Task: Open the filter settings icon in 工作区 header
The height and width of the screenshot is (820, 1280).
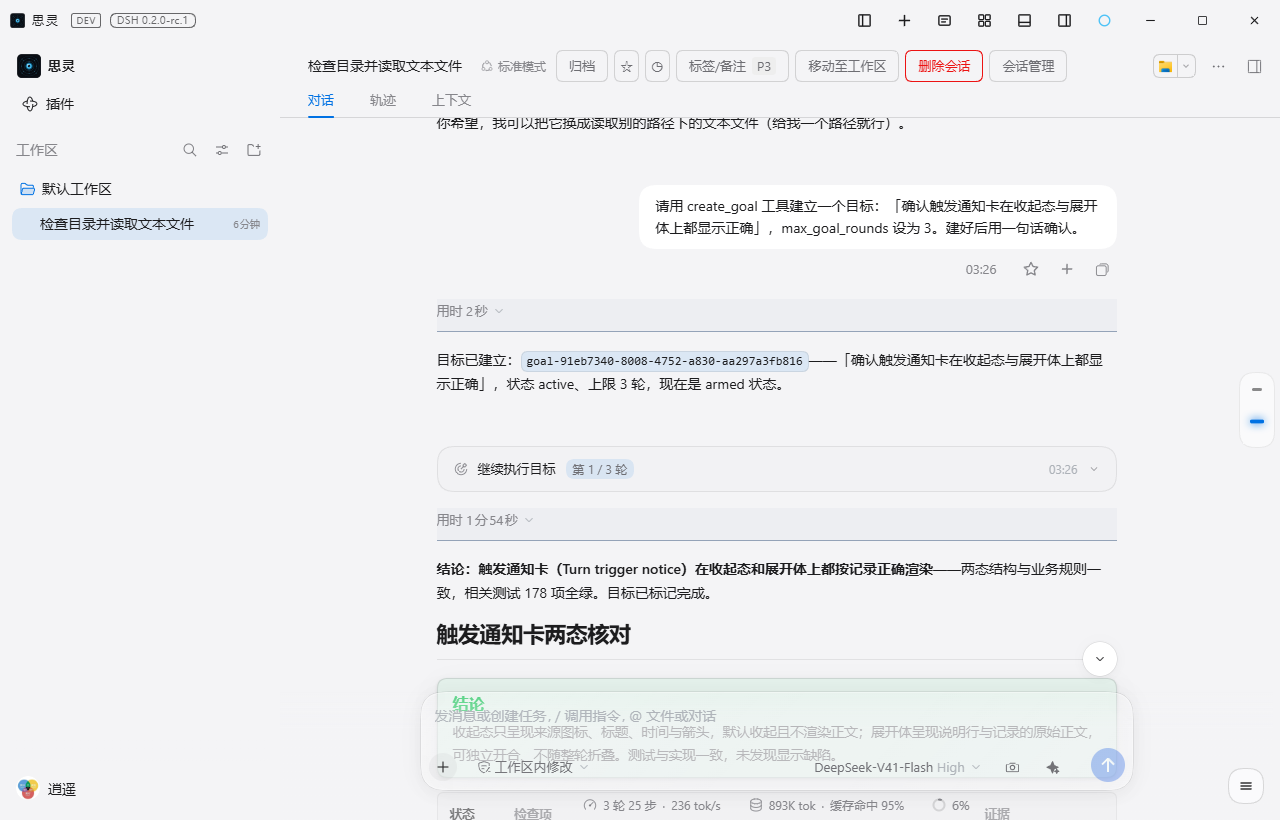Action: point(222,150)
